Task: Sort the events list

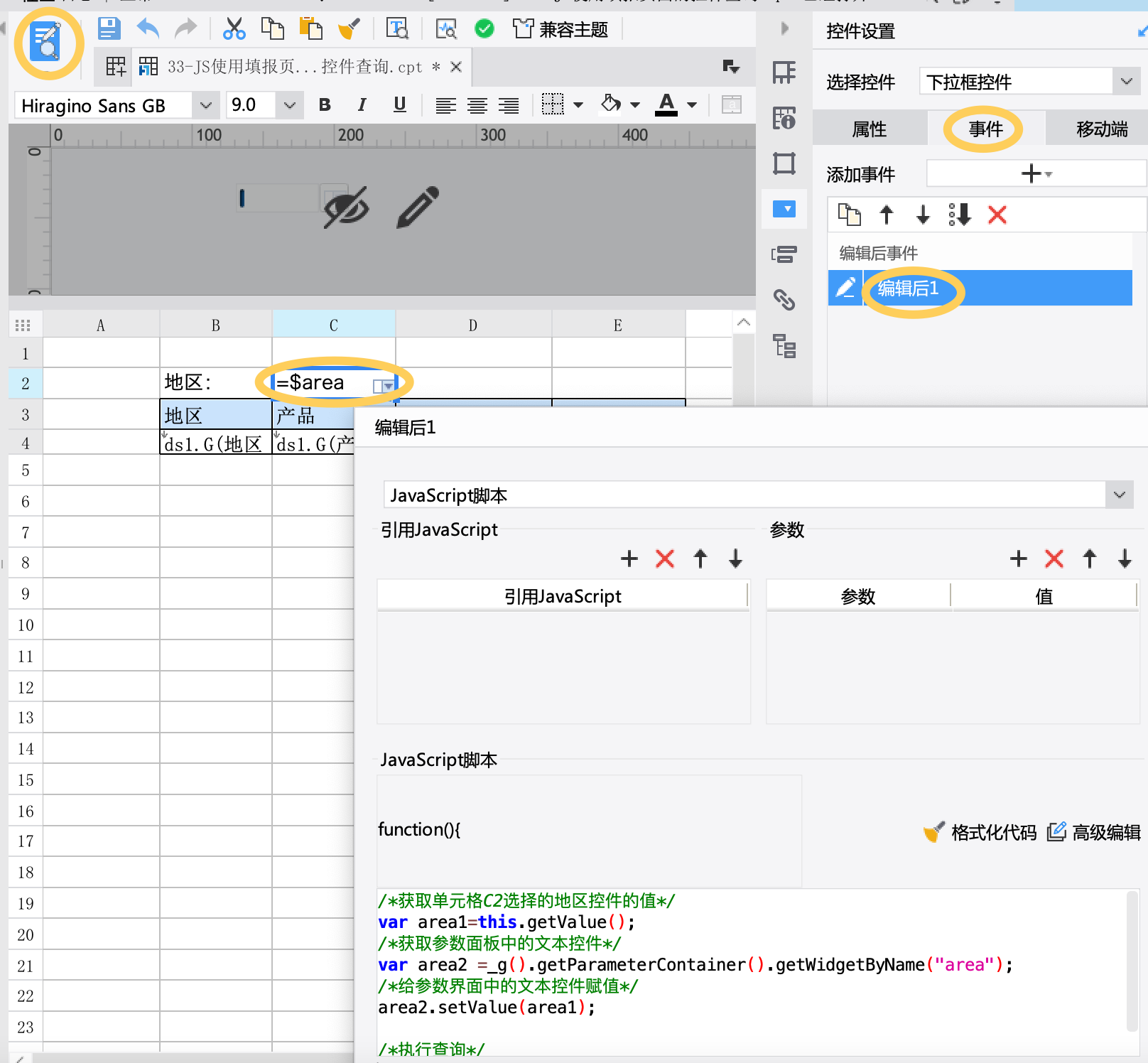Action: coord(960,214)
